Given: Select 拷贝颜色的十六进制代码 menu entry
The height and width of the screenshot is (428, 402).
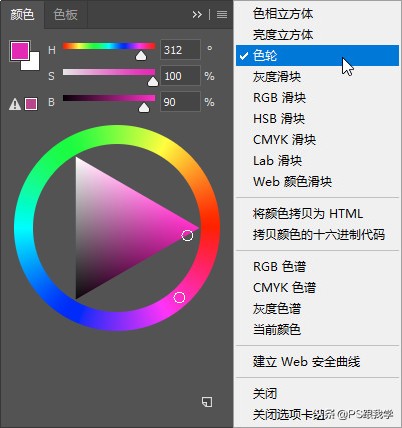Looking at the screenshot, I should (317, 235).
